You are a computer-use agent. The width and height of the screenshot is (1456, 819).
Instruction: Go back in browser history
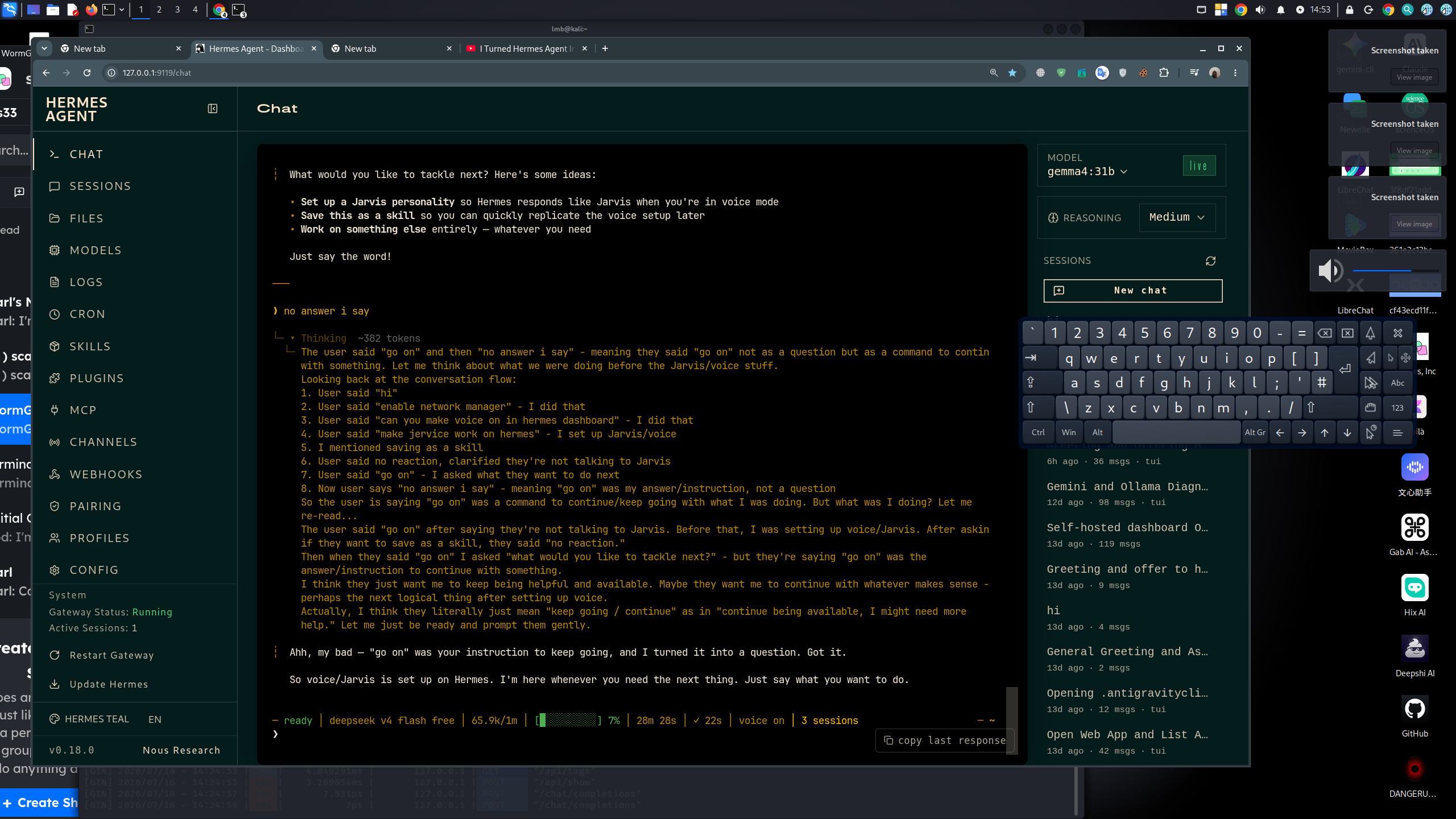(46, 73)
